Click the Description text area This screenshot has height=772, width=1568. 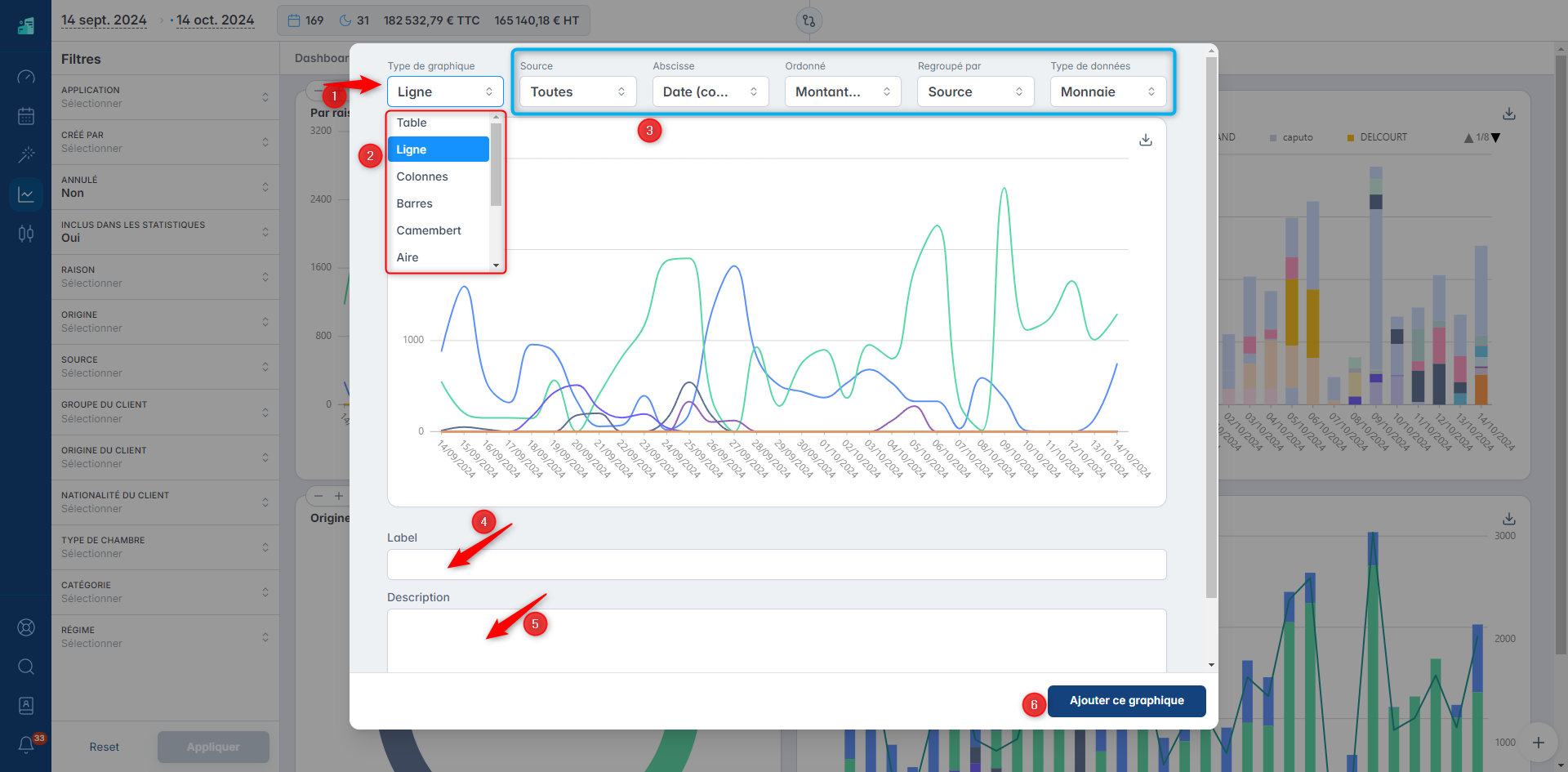click(777, 641)
